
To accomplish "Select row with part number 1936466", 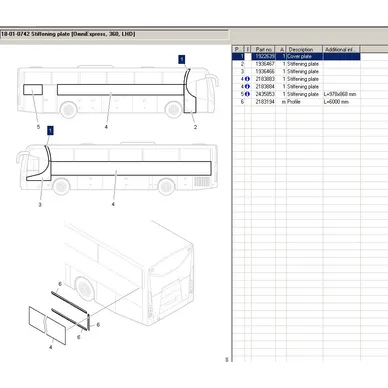I will pyautogui.click(x=296, y=71).
